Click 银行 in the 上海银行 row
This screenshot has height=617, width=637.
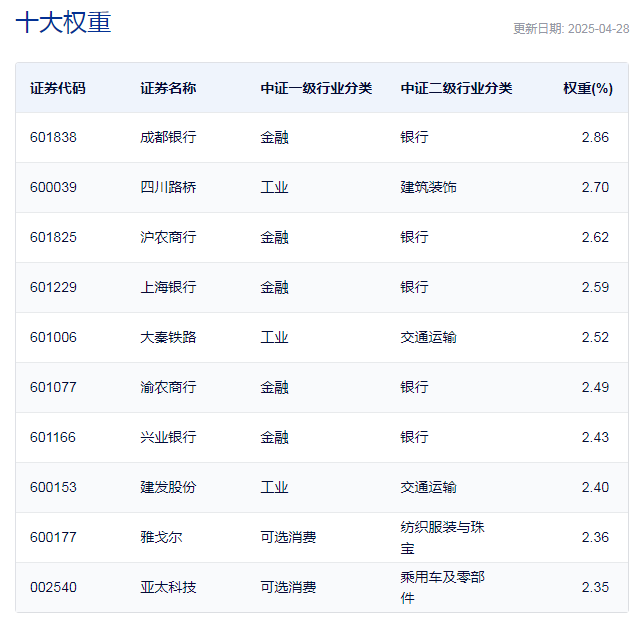[x=414, y=287]
